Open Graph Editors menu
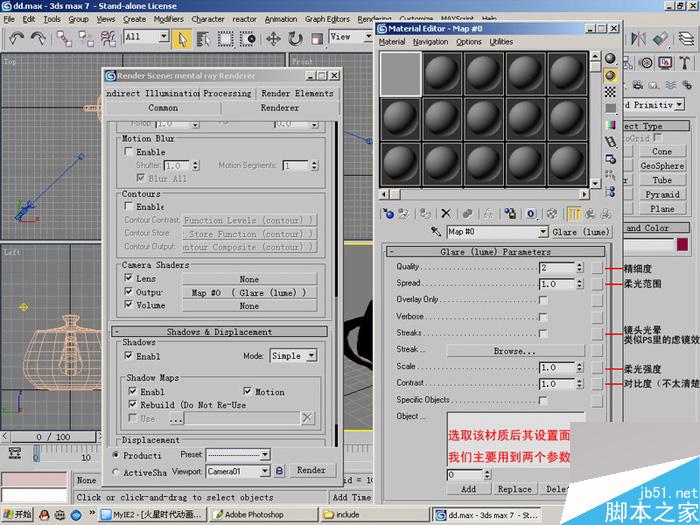Image resolution: width=700 pixels, height=525 pixels. [327, 19]
